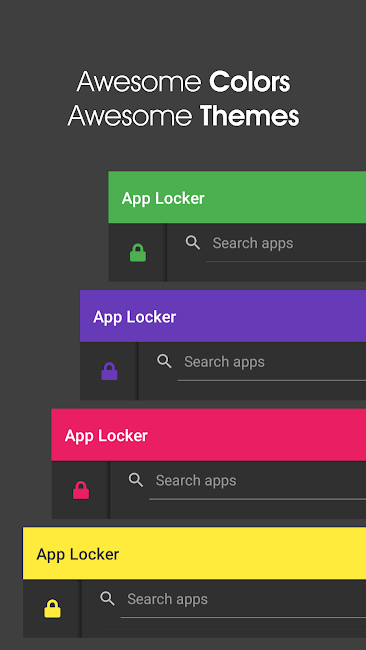Click the search magnifier under the pink header
Image resolution: width=366 pixels, height=650 pixels.
pos(136,480)
